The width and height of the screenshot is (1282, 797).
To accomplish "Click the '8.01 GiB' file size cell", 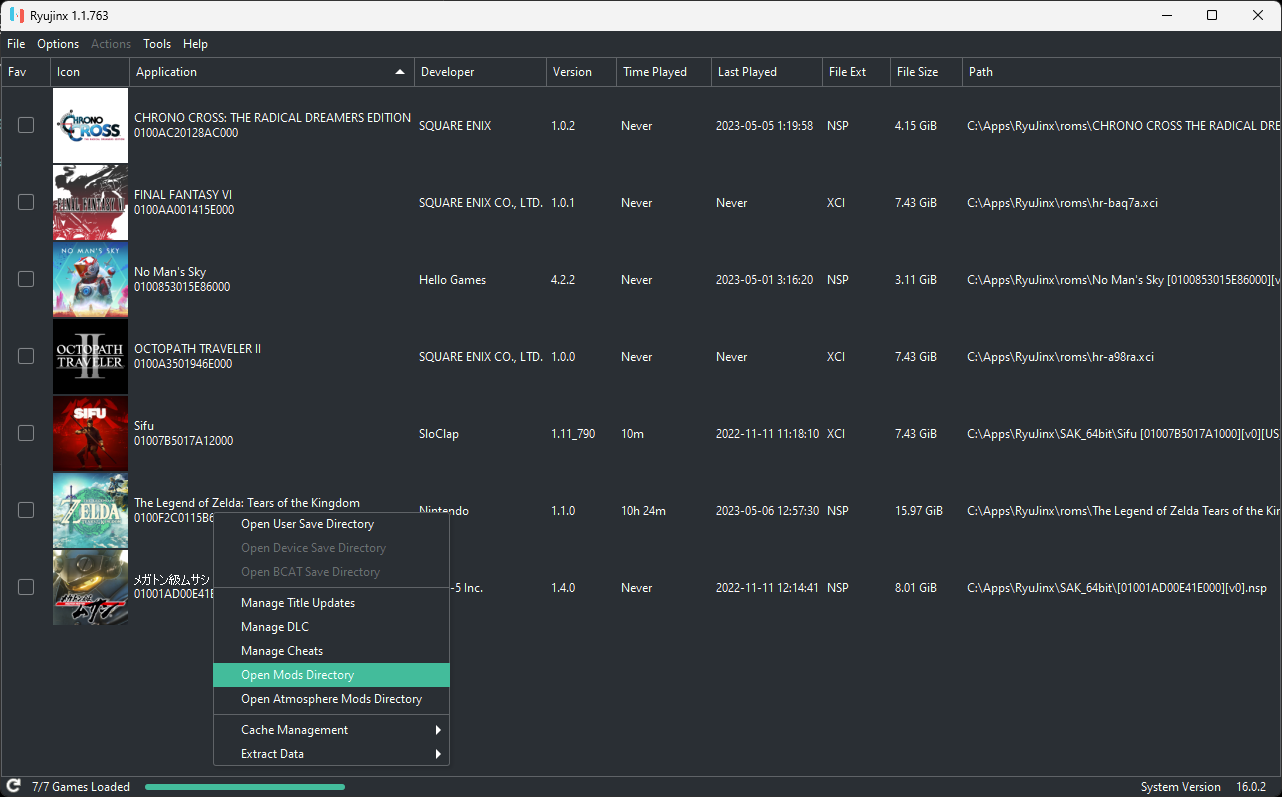I will click(x=916, y=588).
